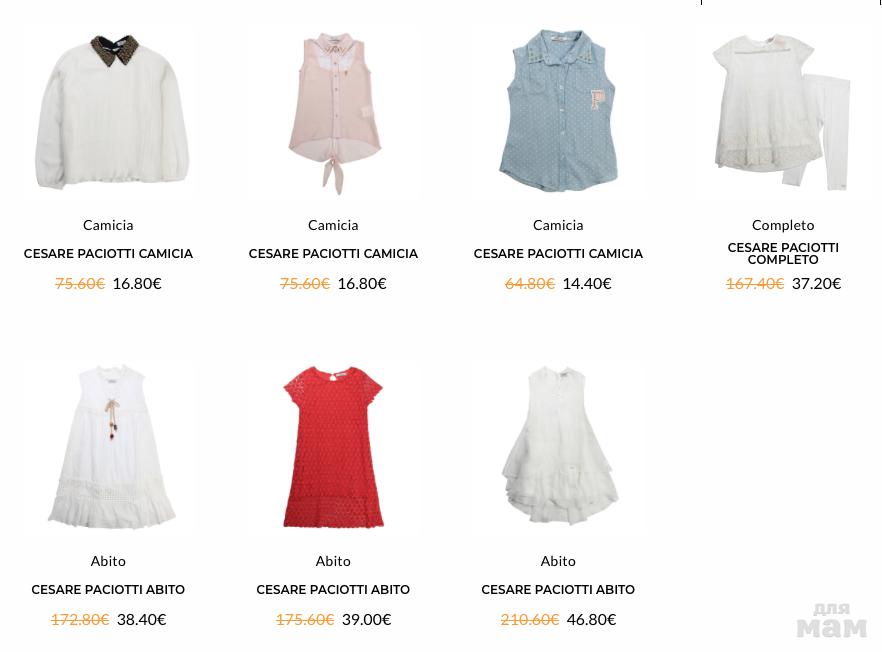Open the red crochet dress image
The image size is (882, 652).
333,447
